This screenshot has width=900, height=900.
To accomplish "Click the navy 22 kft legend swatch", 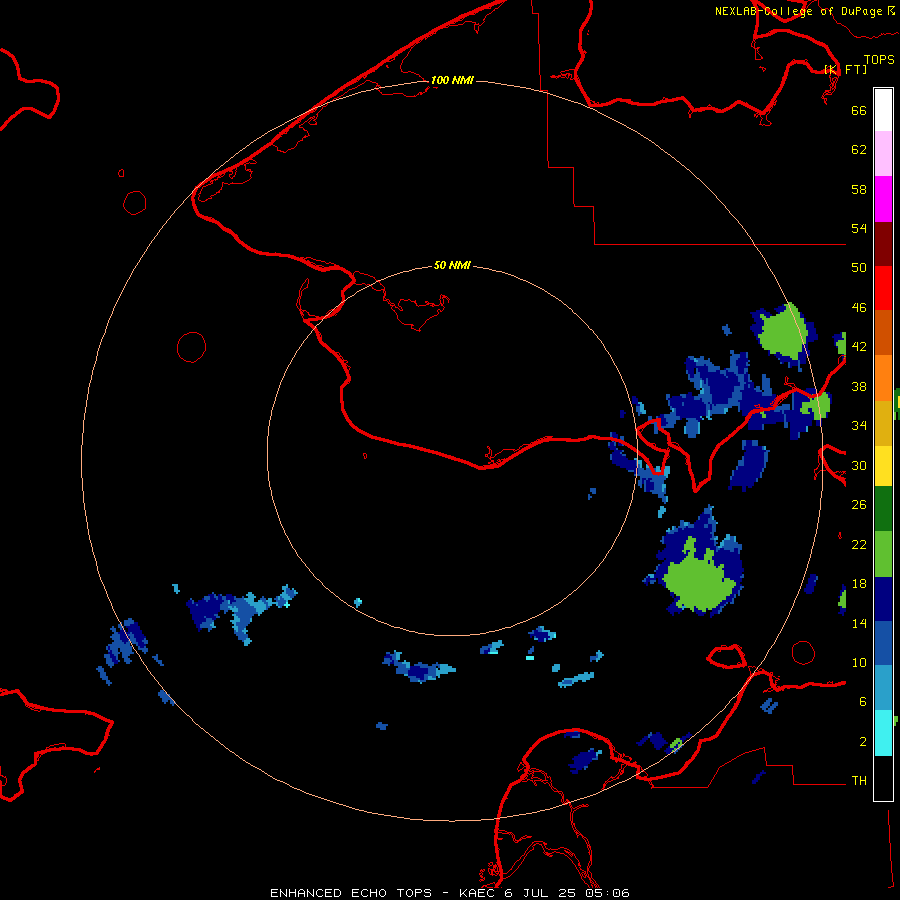I will [883, 599].
